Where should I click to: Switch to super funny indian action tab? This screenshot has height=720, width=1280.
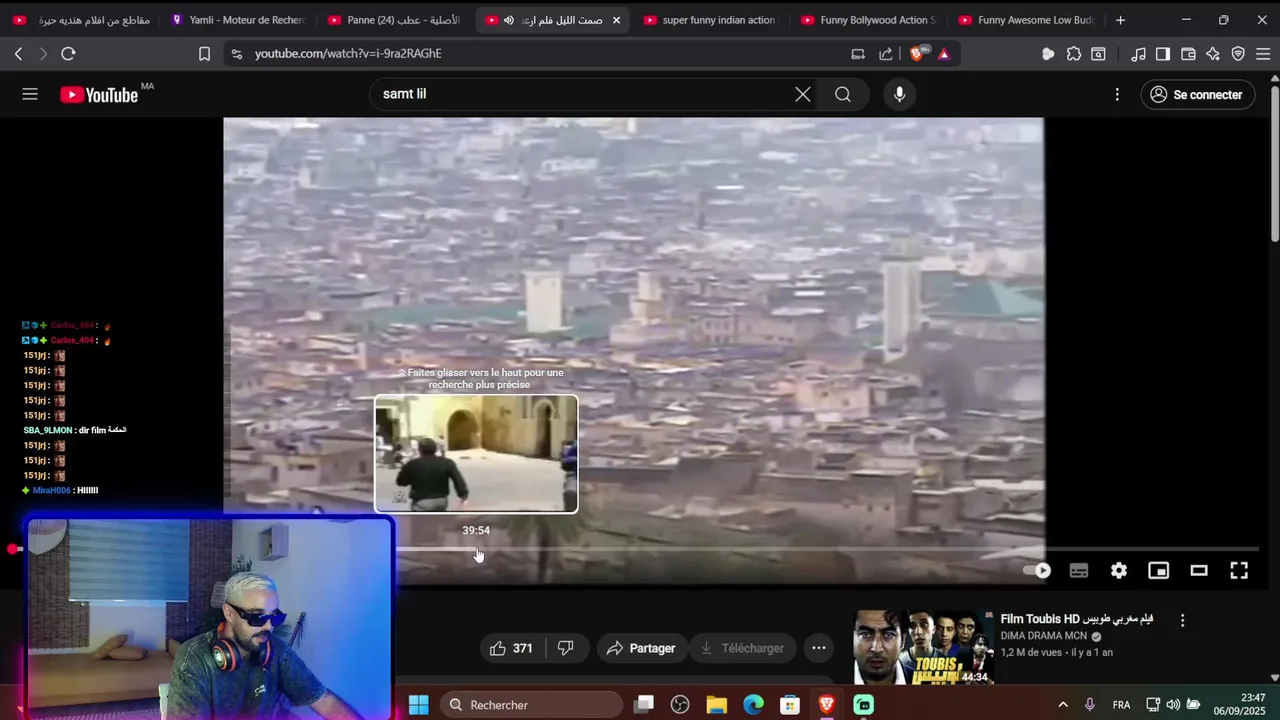click(710, 20)
